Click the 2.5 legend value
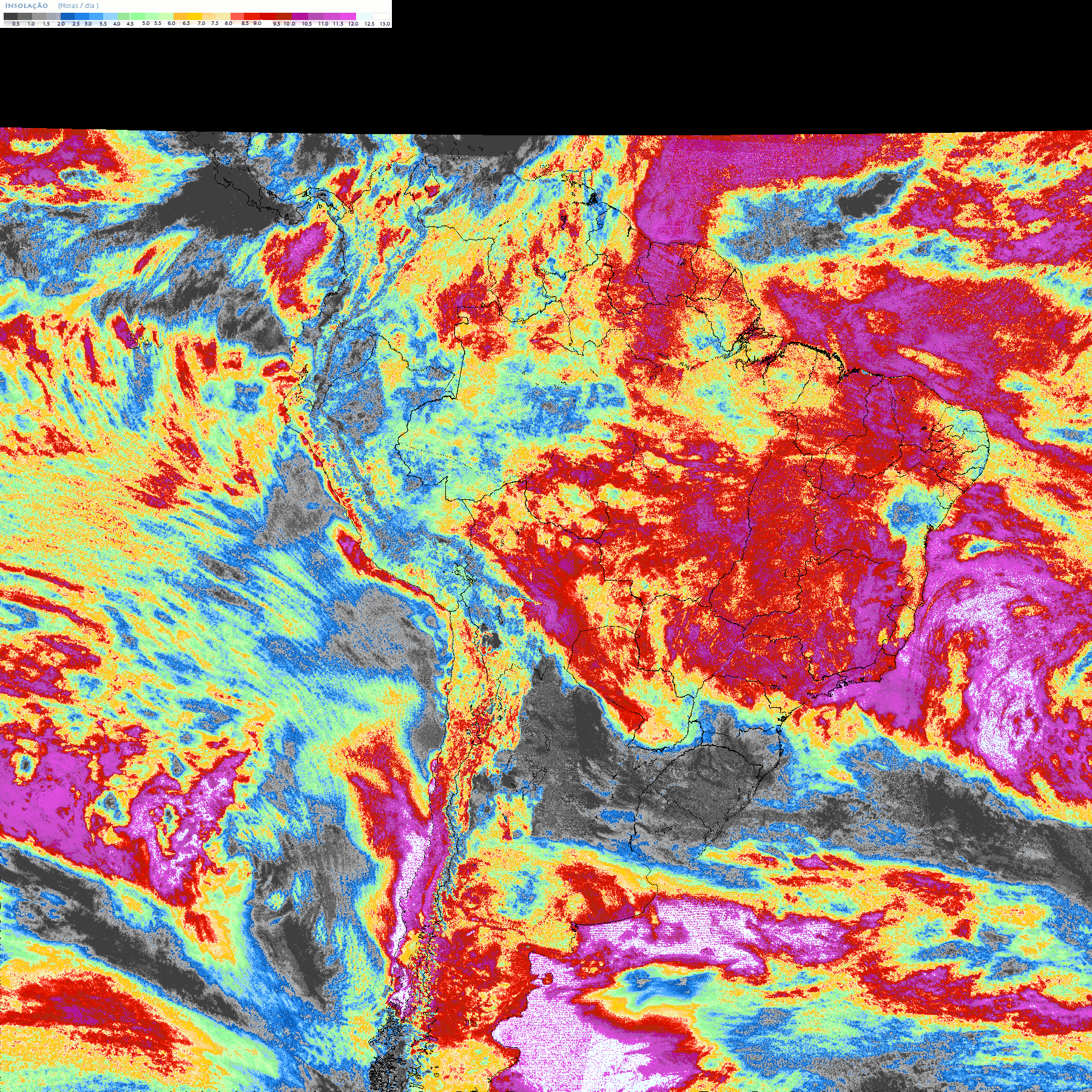The height and width of the screenshot is (1092, 1092). click(76, 24)
